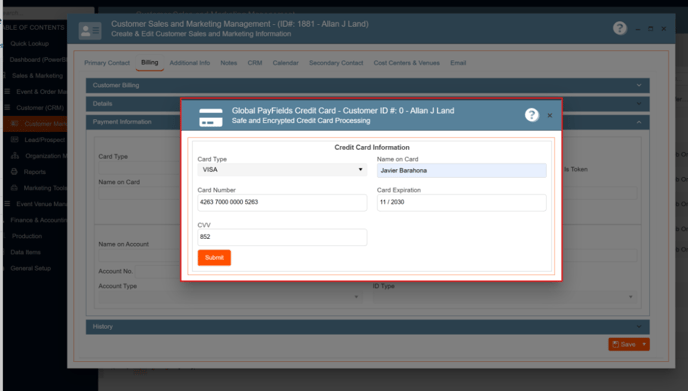Open Lead/Prospect sidebar item
This screenshot has height=391, width=688.
(45, 140)
